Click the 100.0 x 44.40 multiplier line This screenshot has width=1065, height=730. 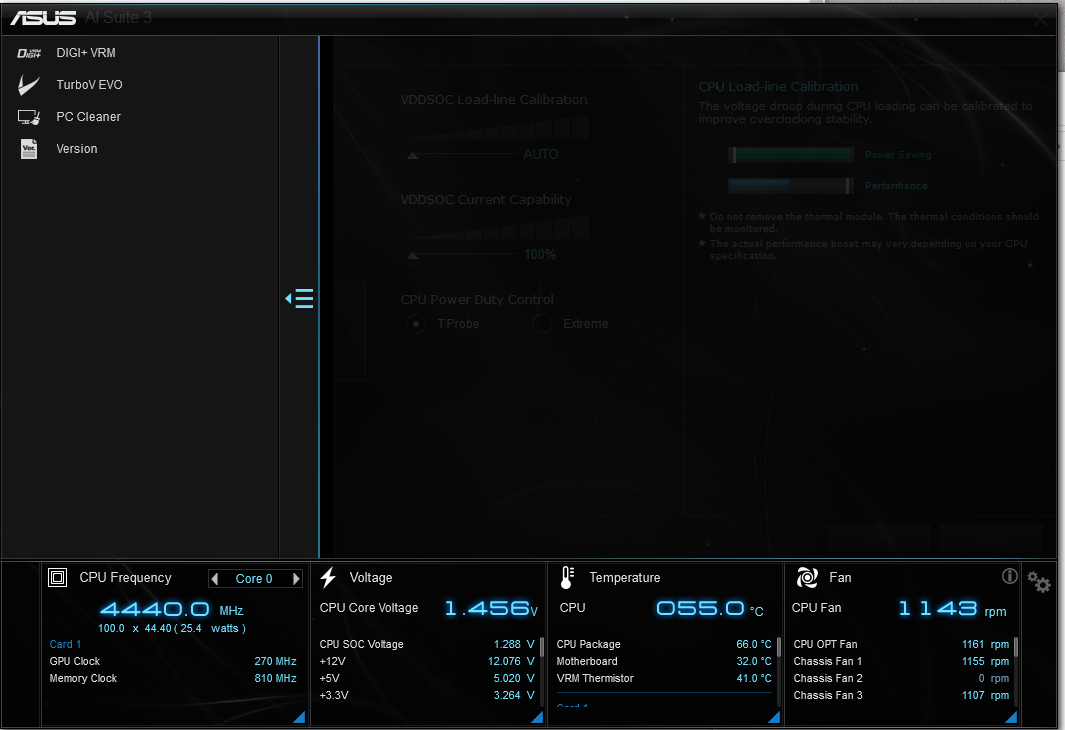(x=172, y=628)
